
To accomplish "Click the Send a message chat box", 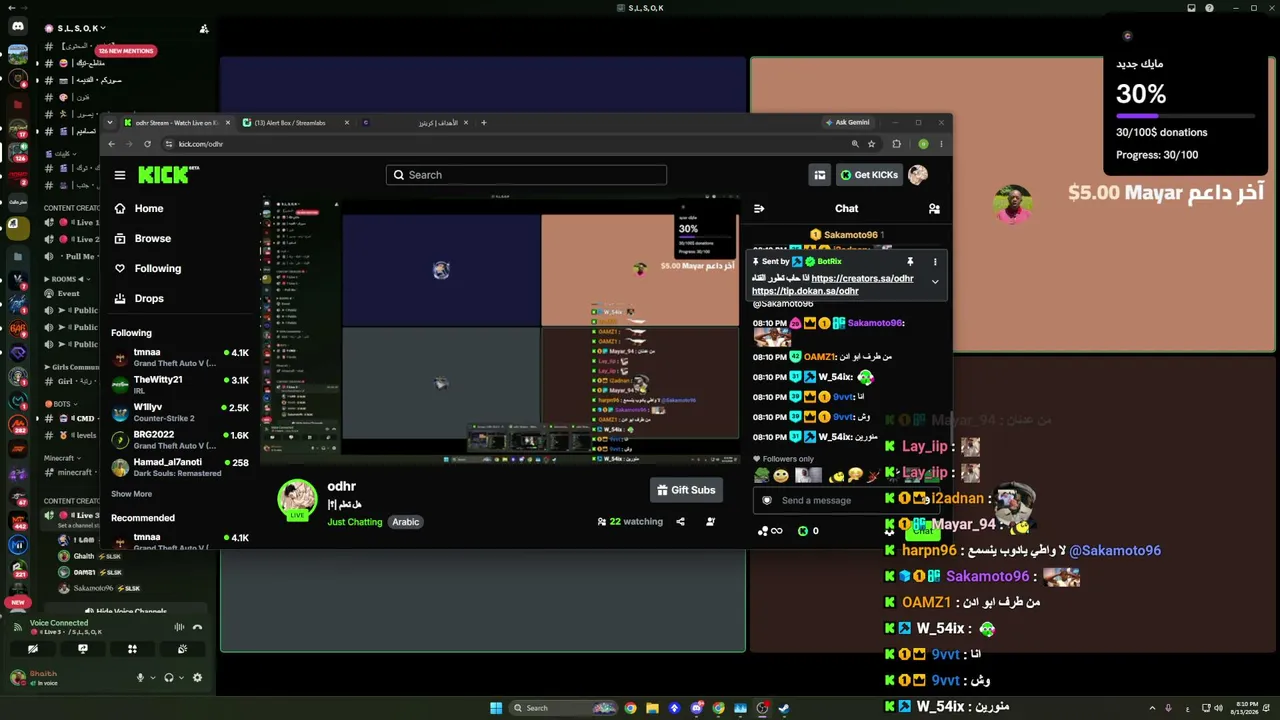I will [845, 500].
